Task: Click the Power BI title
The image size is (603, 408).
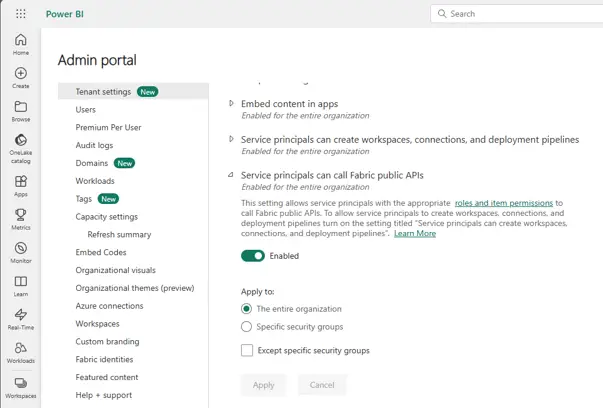Action: point(65,14)
